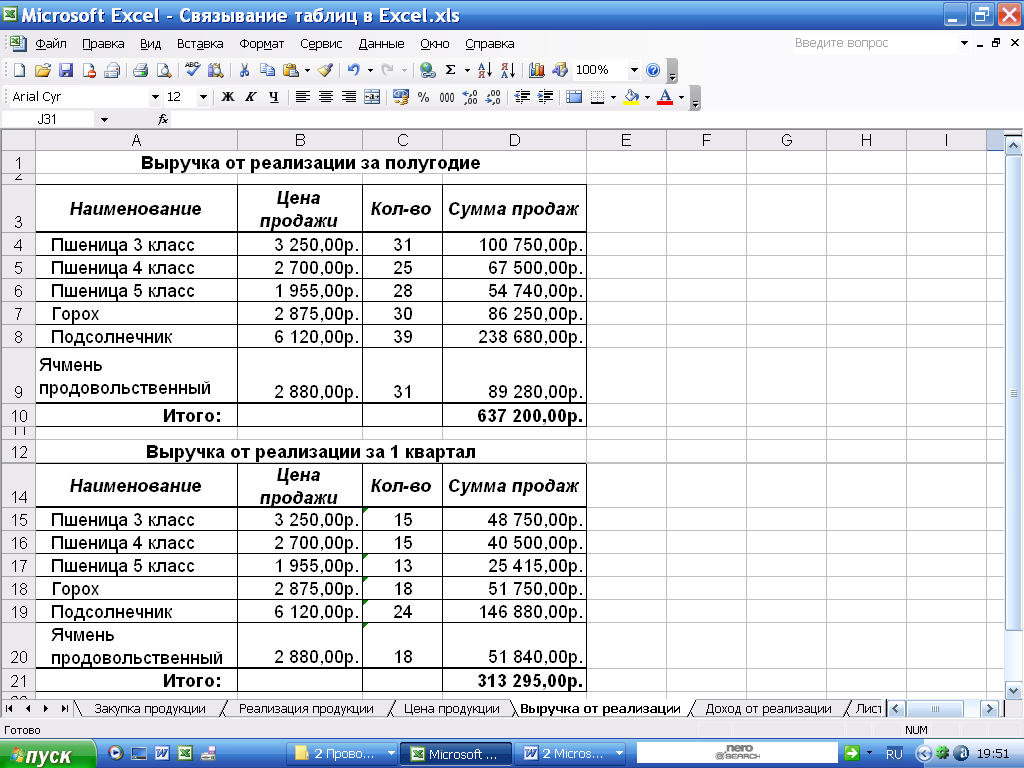
Task: Open the font size 12 dropdown
Action: click(x=203, y=97)
